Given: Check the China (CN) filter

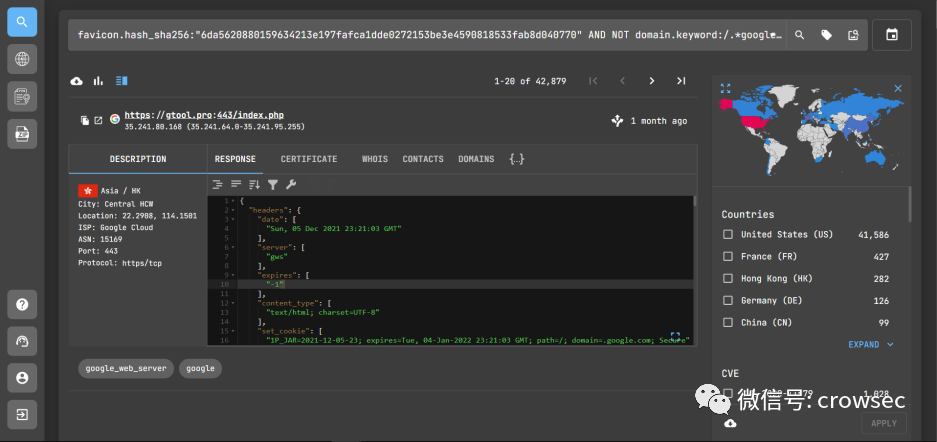Looking at the screenshot, I should (x=728, y=323).
